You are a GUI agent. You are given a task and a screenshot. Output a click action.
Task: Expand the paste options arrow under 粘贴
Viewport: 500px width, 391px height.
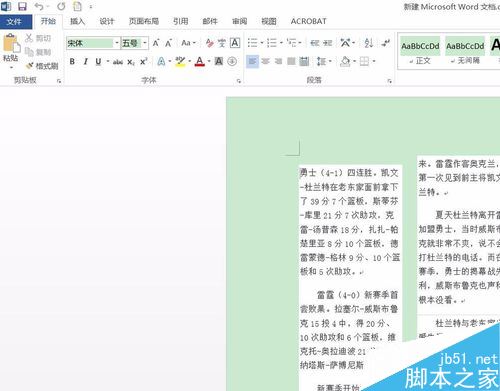pyautogui.click(x=11, y=68)
